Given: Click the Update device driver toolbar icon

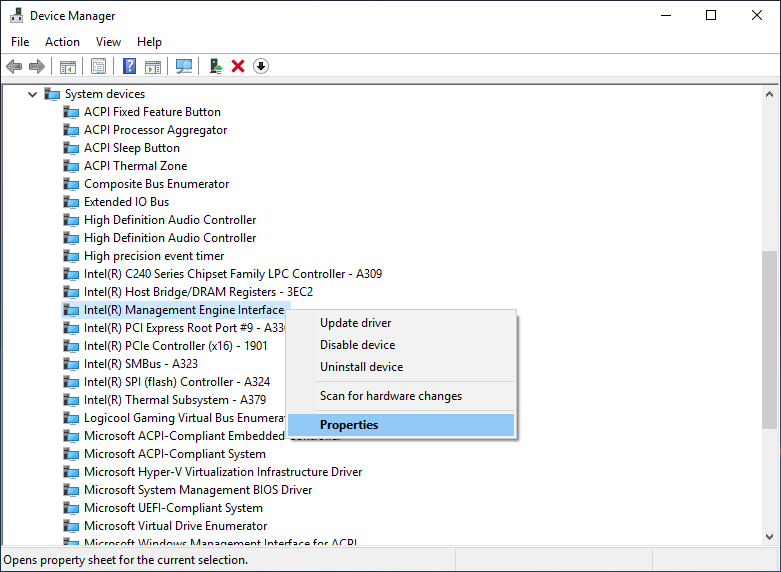Looking at the screenshot, I should tap(216, 66).
